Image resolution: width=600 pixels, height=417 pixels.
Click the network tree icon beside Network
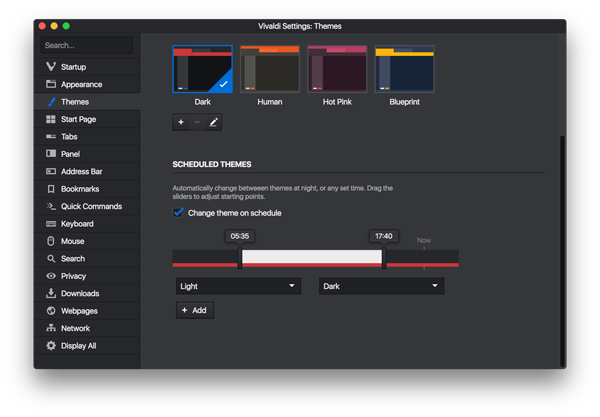tap(51, 328)
